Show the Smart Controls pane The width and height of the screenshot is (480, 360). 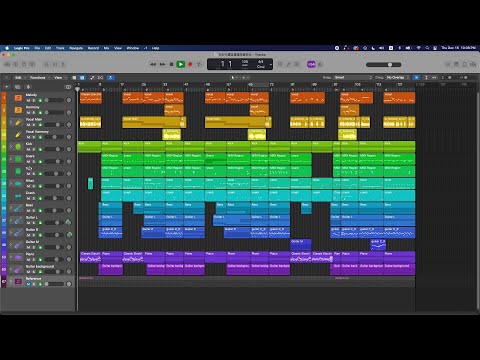coord(46,64)
